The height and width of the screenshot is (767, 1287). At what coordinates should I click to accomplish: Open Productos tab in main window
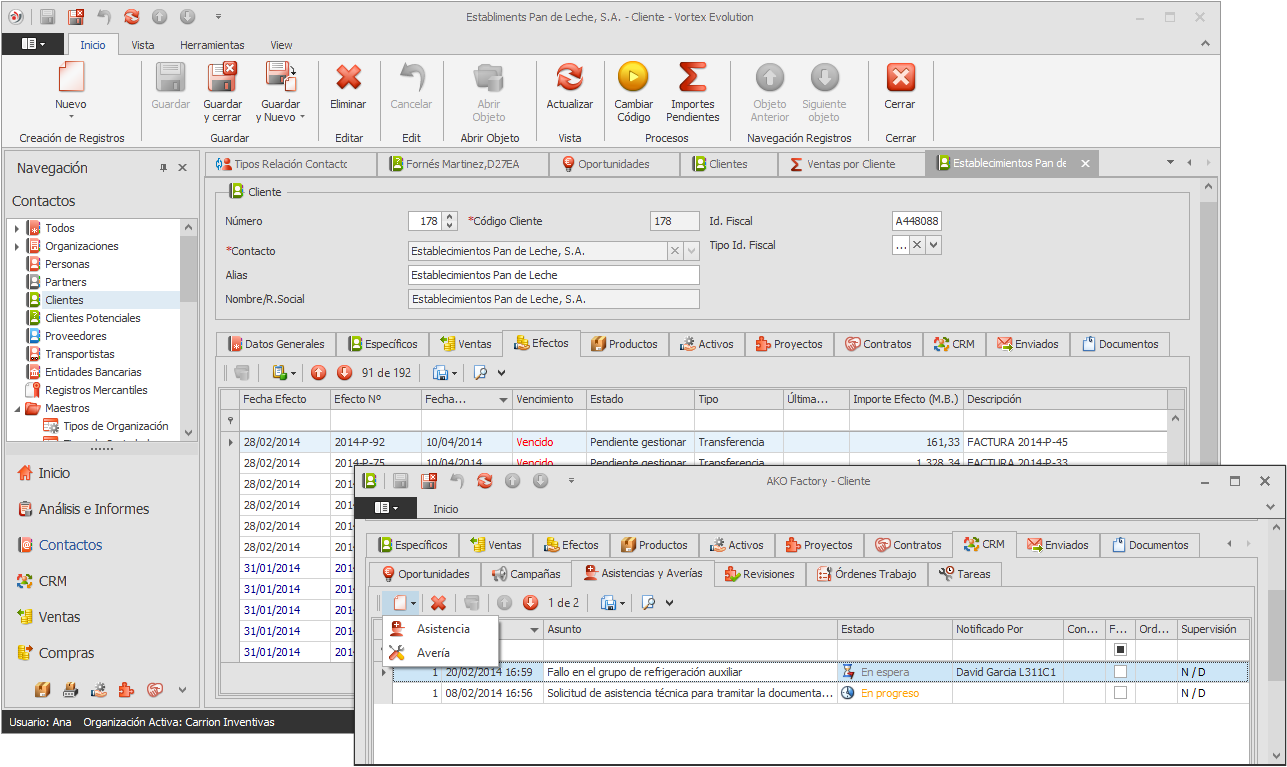[x=624, y=344]
